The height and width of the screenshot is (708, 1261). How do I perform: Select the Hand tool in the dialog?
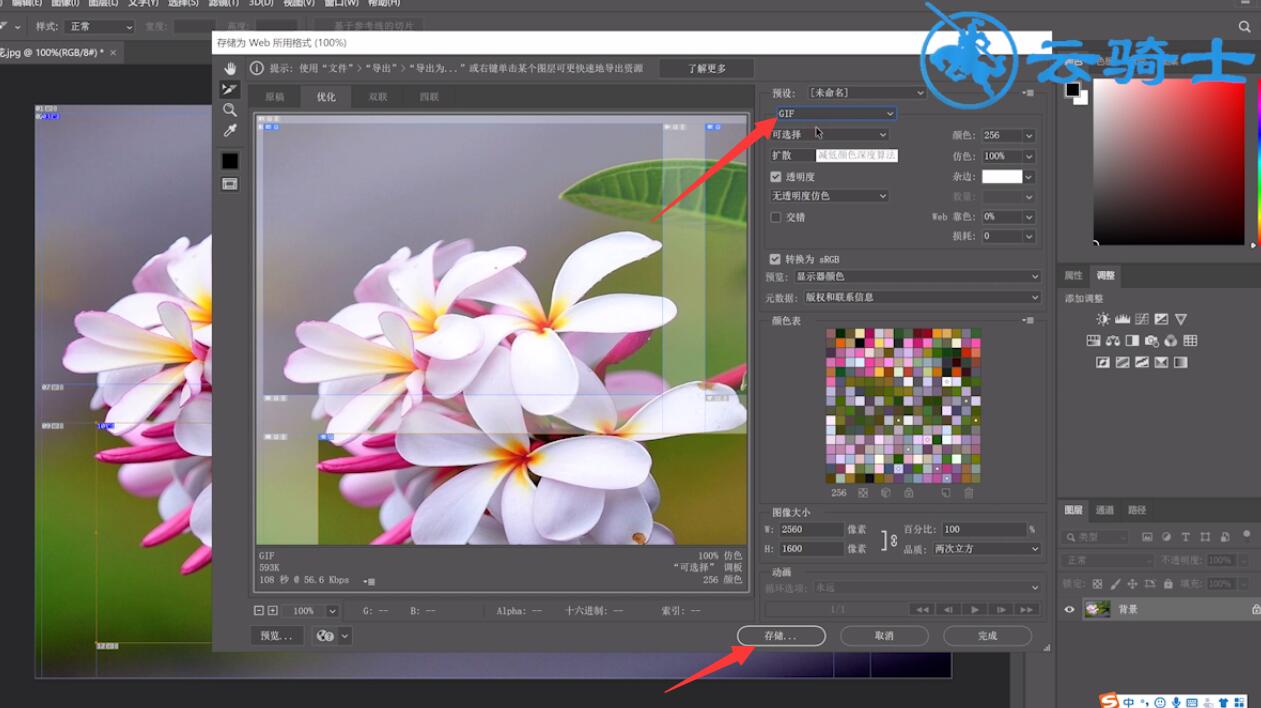[230, 68]
